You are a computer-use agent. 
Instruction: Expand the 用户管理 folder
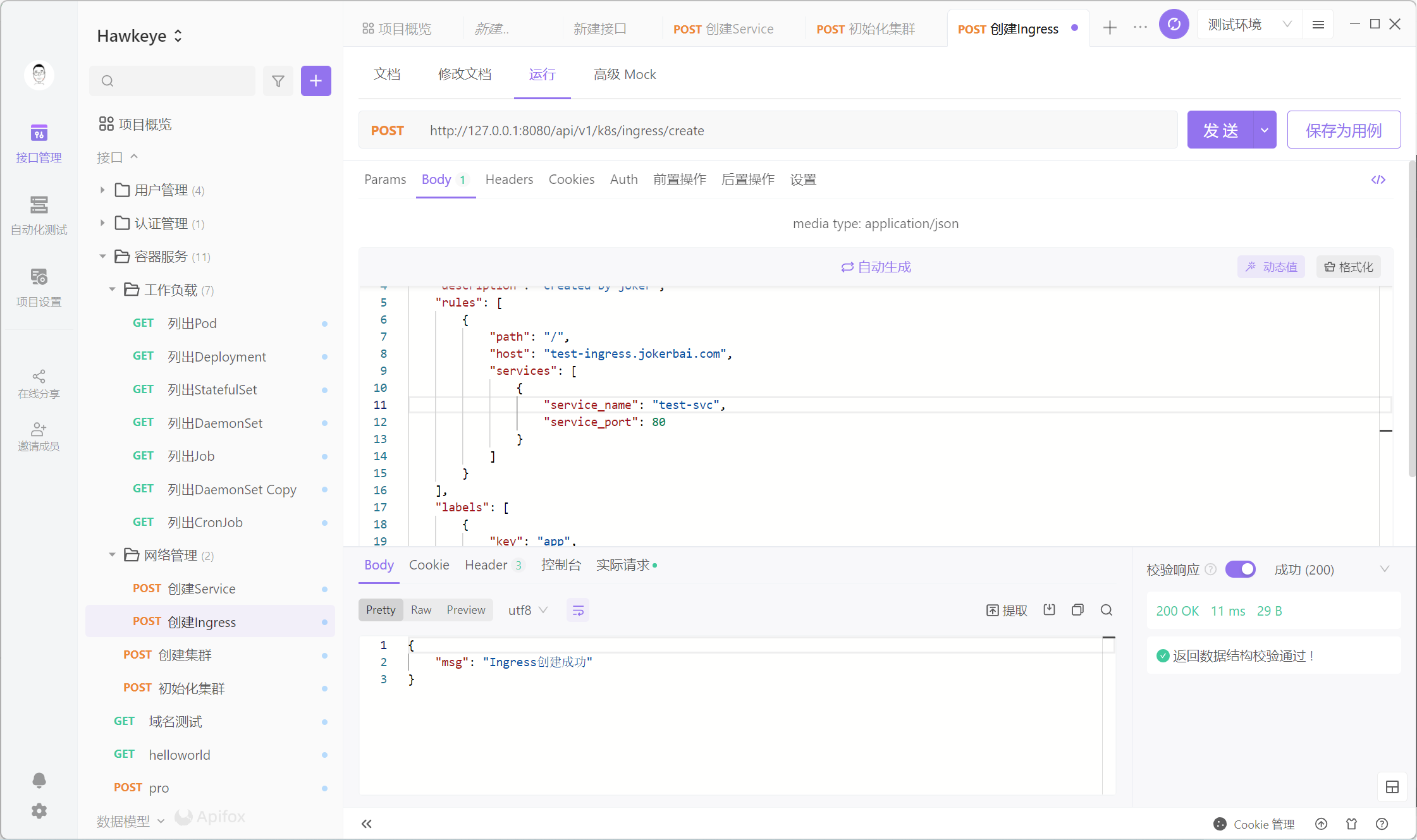pos(102,190)
